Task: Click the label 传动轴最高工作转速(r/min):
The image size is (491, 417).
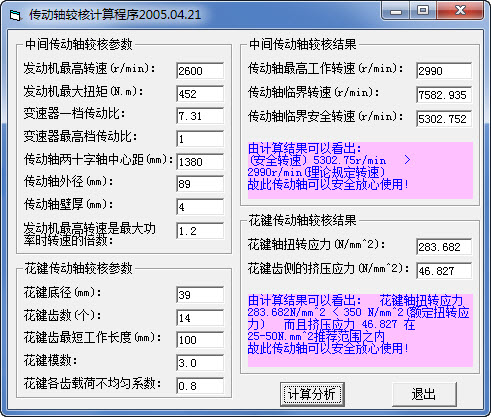Action: 326,69
